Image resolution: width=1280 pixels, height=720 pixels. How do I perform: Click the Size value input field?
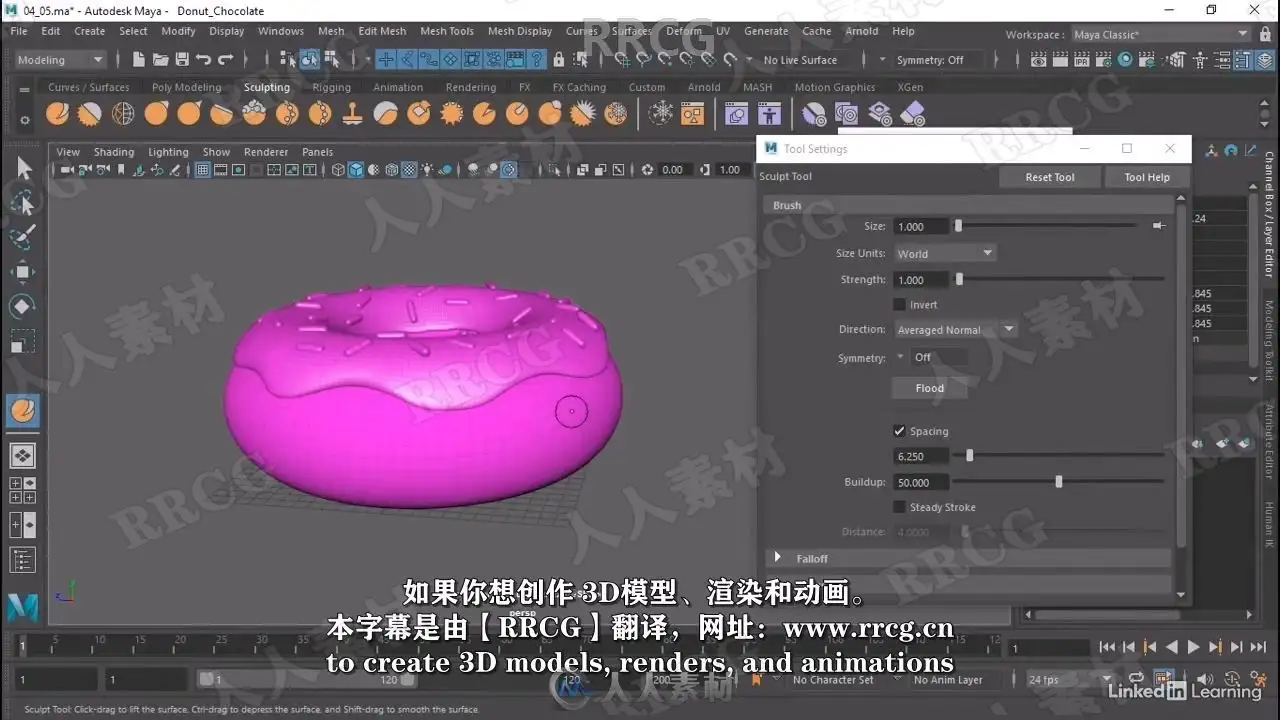click(x=921, y=227)
